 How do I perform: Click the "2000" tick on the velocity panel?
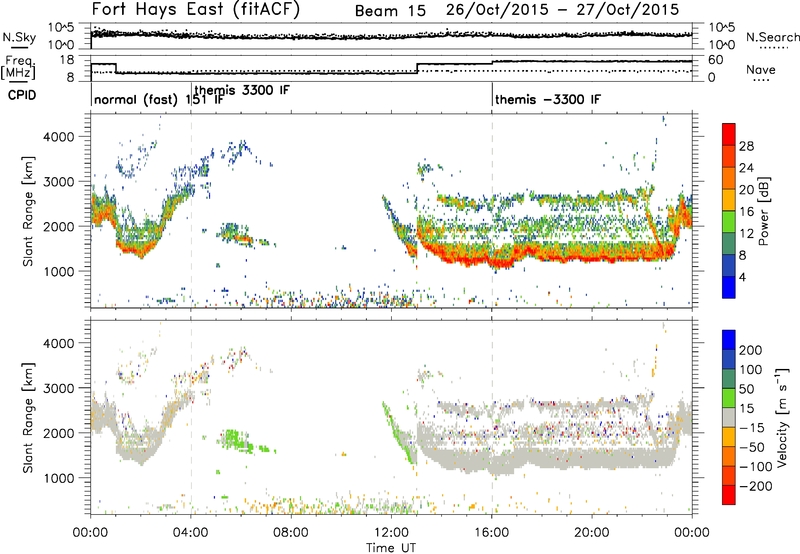point(58,433)
